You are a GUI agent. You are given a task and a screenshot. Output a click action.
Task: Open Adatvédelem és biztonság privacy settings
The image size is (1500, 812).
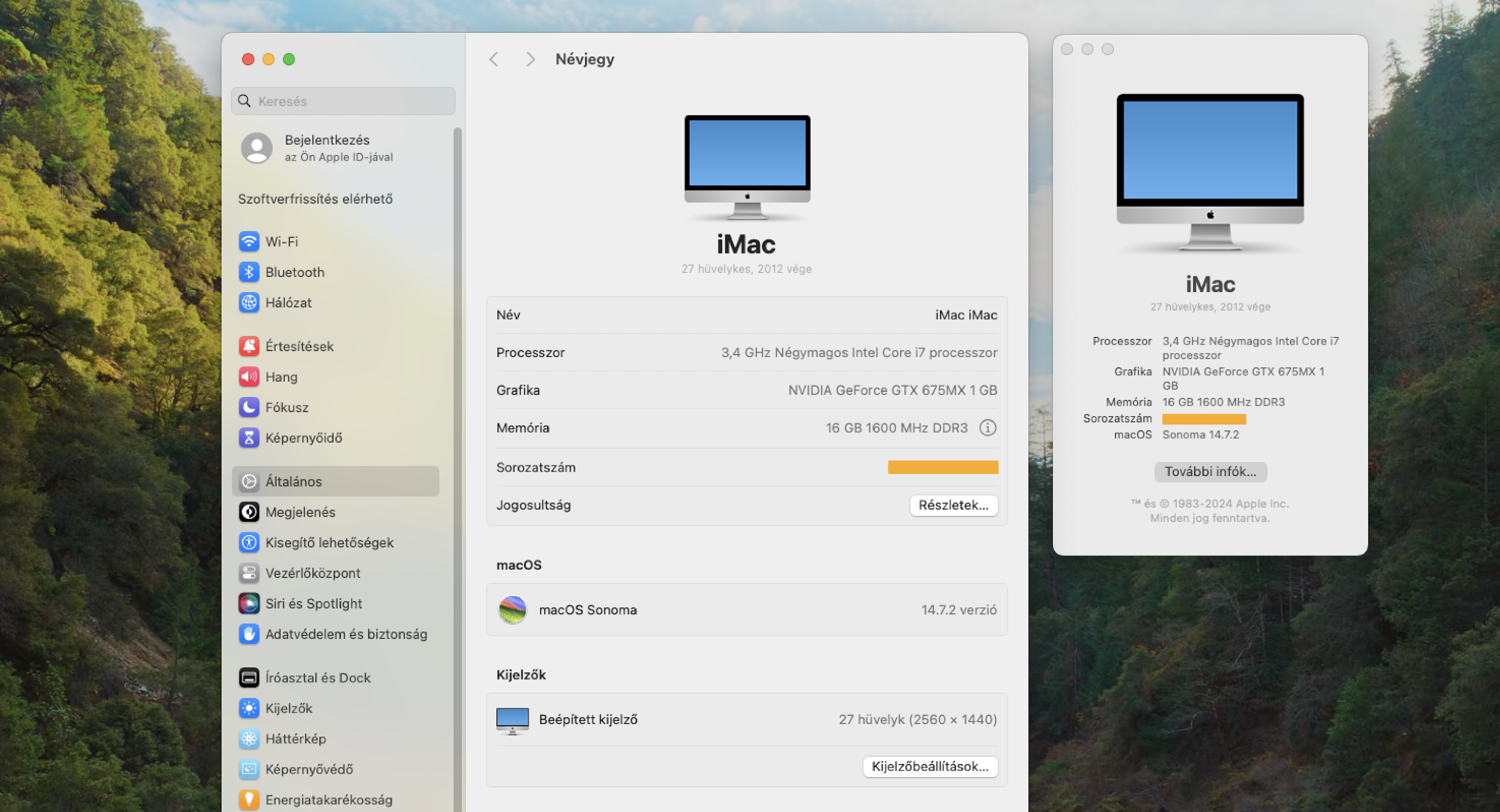pyautogui.click(x=346, y=634)
